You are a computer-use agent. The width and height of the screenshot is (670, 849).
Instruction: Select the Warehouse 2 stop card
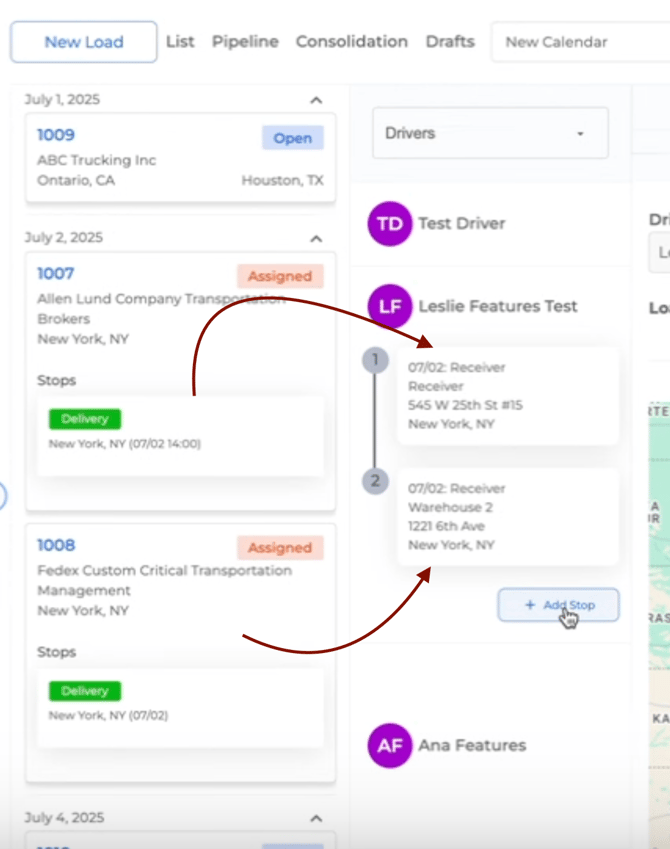(x=507, y=517)
